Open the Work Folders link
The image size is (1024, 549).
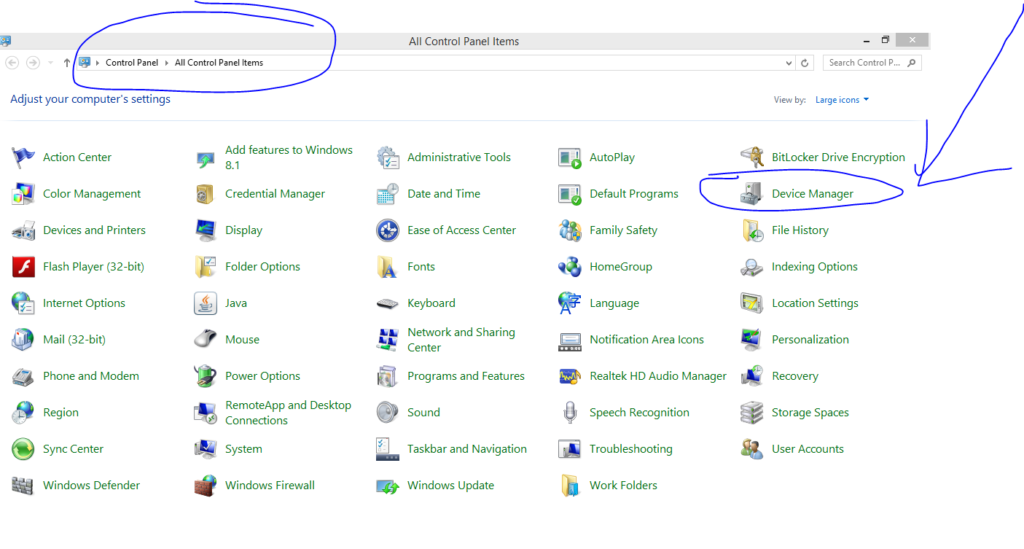click(x=623, y=486)
